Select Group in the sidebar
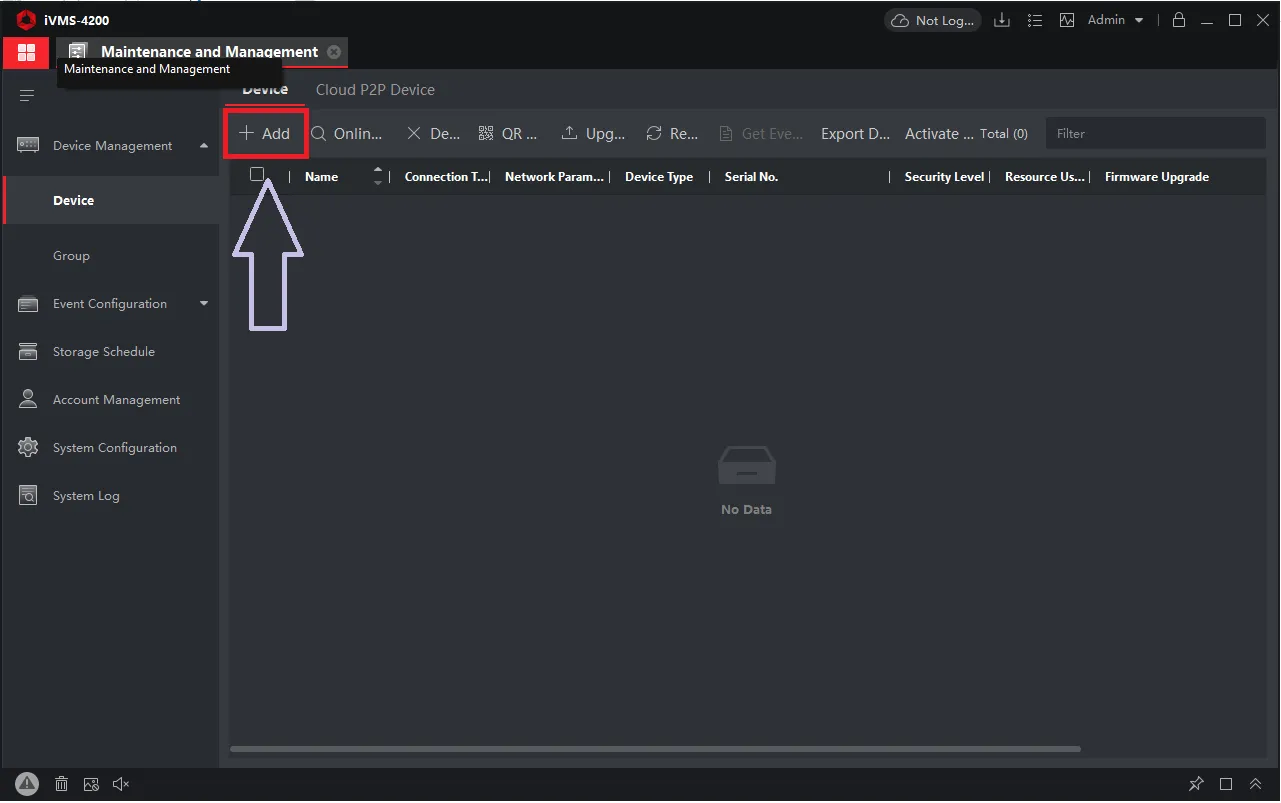Viewport: 1281px width, 803px height. (71, 256)
